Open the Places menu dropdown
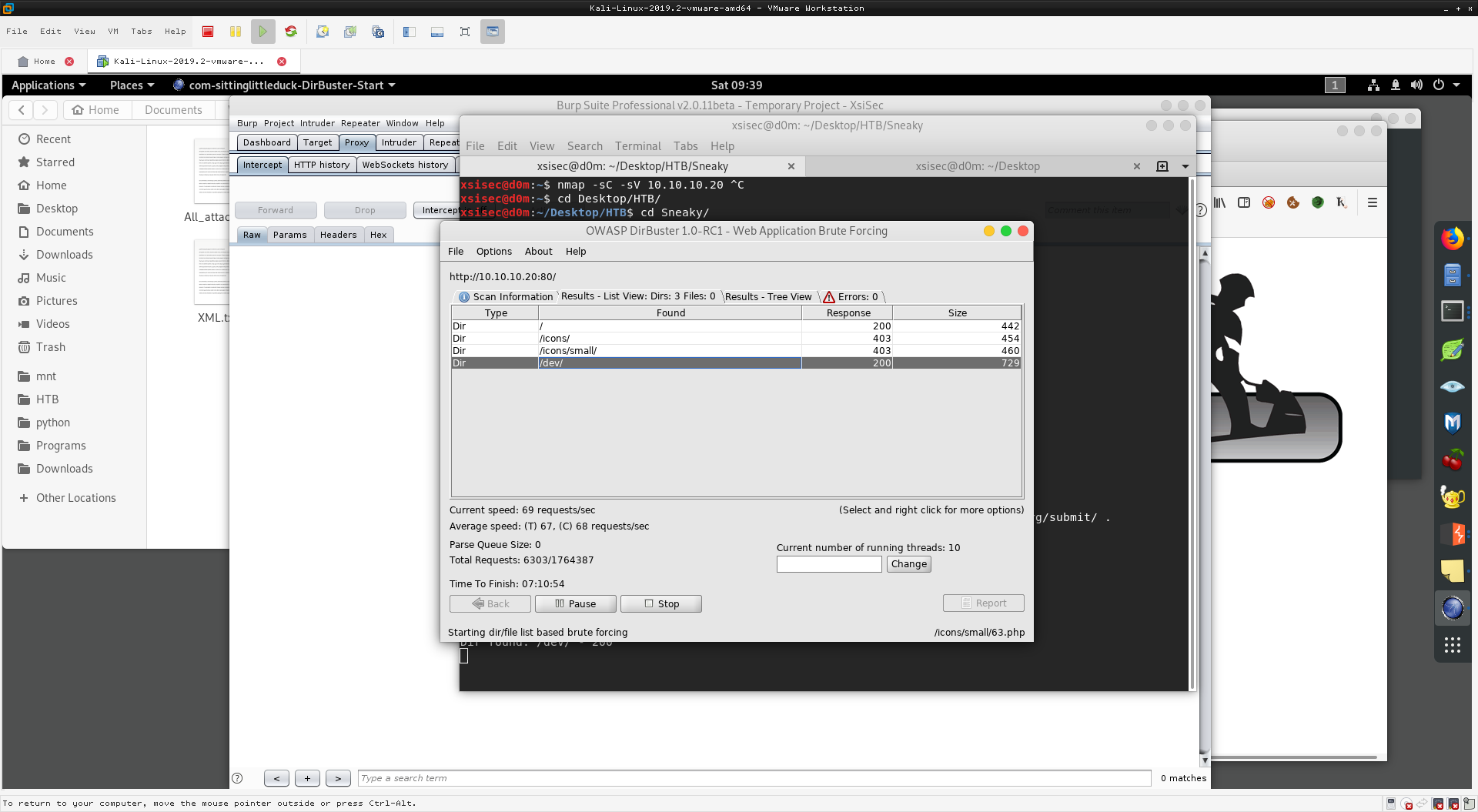The width and height of the screenshot is (1478, 812). pos(132,85)
